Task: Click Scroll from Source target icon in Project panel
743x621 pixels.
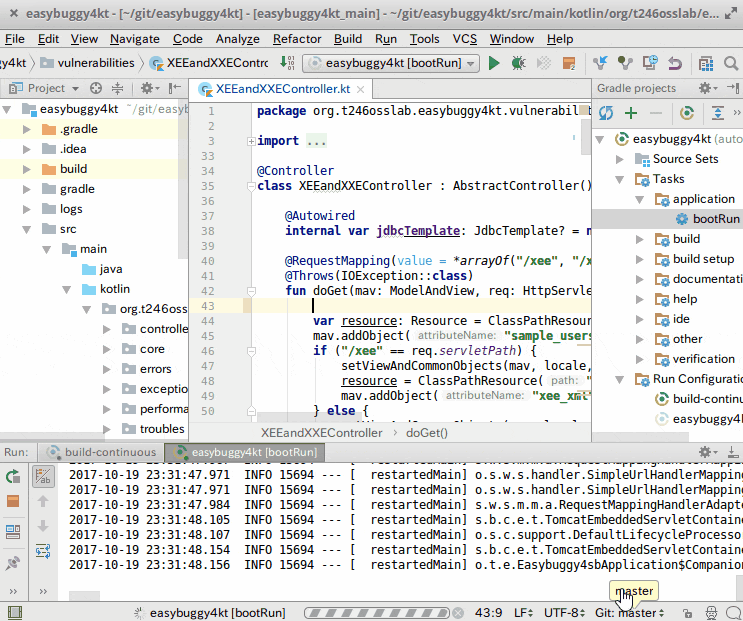Action: [96, 88]
